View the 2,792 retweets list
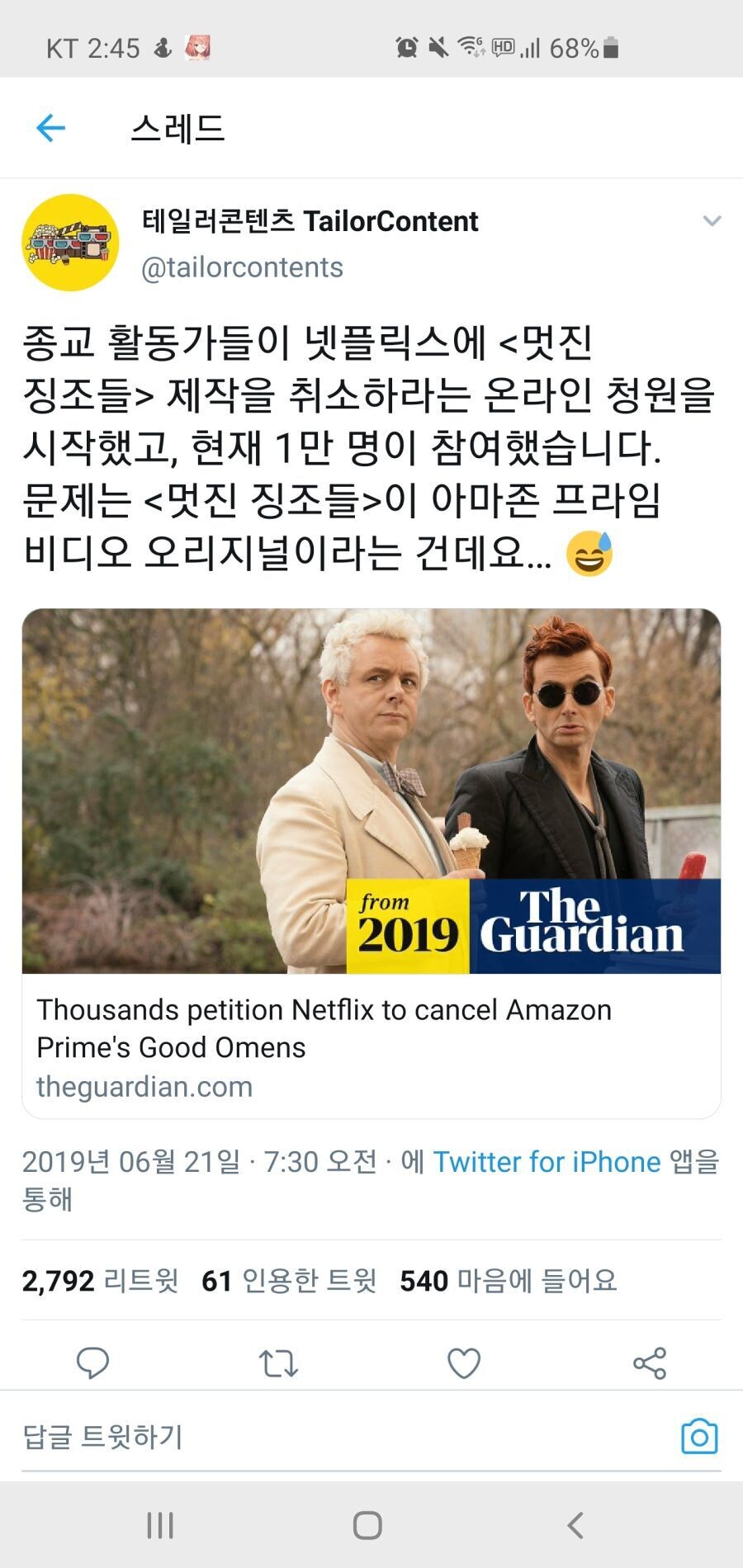 pos(100,1281)
